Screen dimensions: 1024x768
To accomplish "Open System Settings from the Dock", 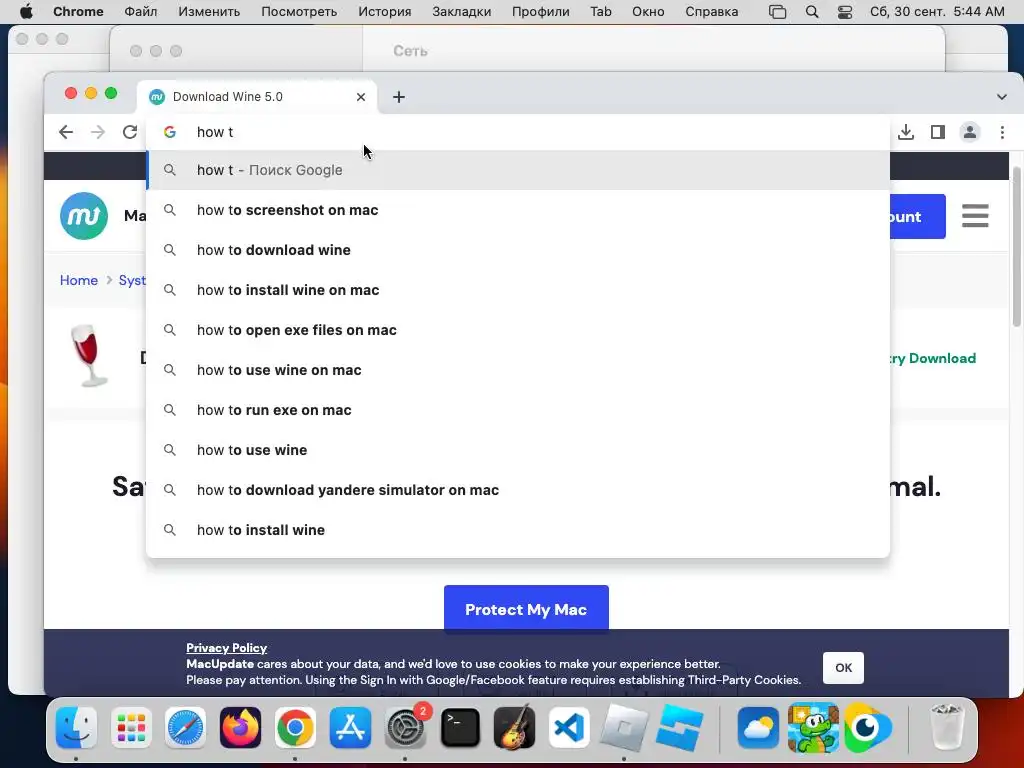I will click(x=405, y=727).
